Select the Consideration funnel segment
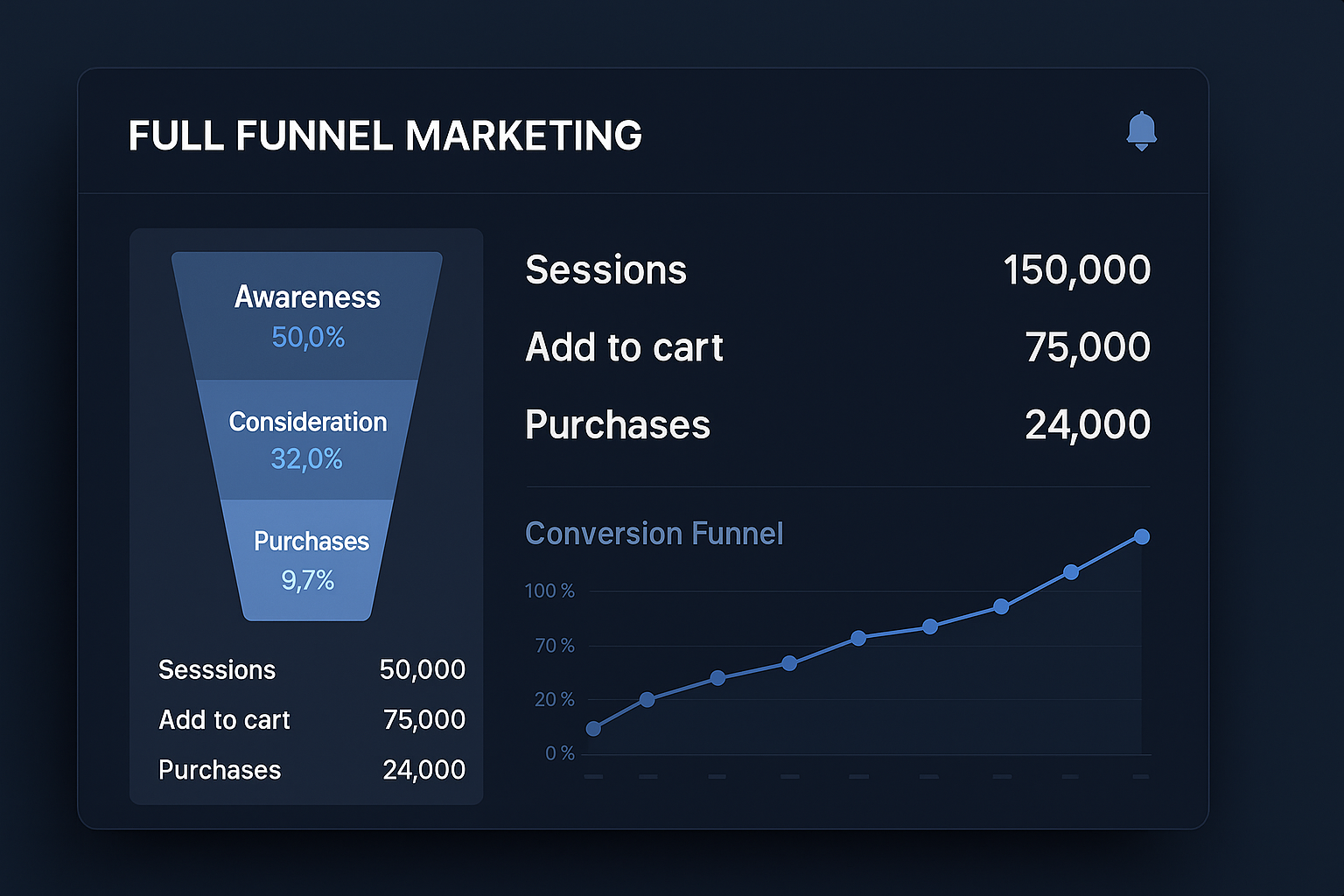The width and height of the screenshot is (1344, 896). point(307,439)
